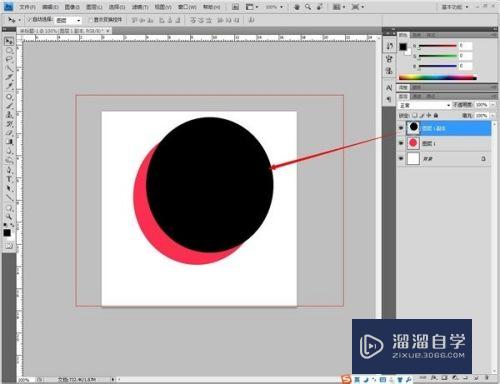
Task: Open the Select menu
Action: tap(117, 7)
